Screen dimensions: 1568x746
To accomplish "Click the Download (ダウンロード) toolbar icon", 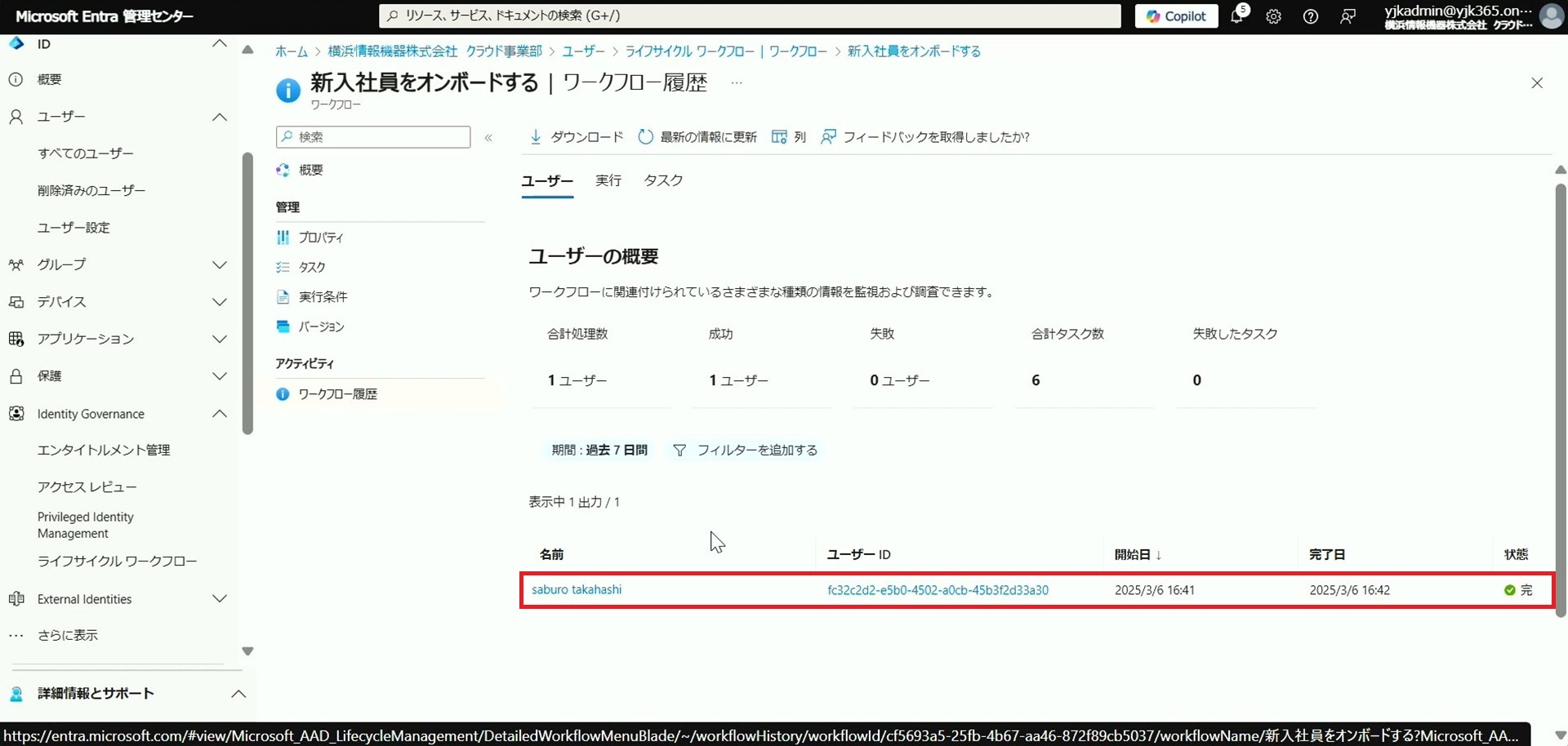I will click(x=536, y=137).
